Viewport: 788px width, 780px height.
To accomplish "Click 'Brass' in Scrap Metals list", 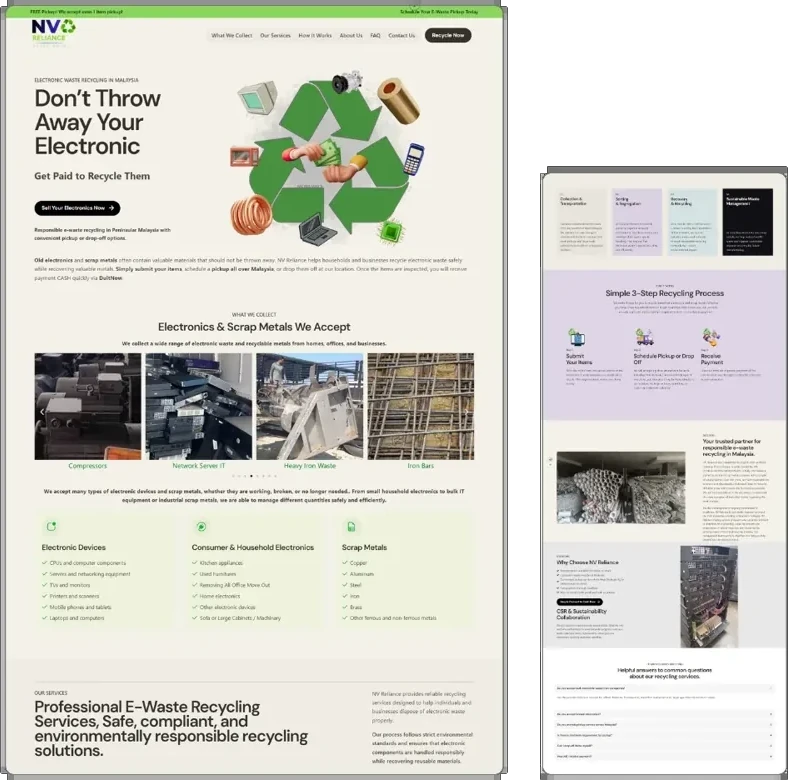I will tap(356, 607).
